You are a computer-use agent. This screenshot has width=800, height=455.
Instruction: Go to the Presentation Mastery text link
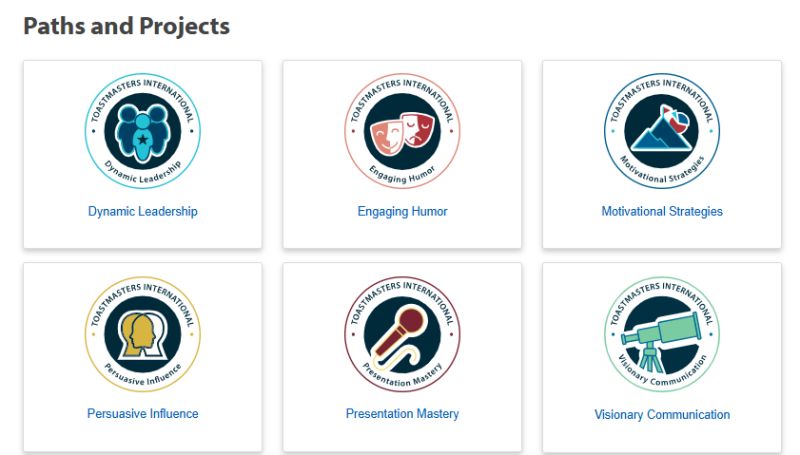(x=402, y=413)
